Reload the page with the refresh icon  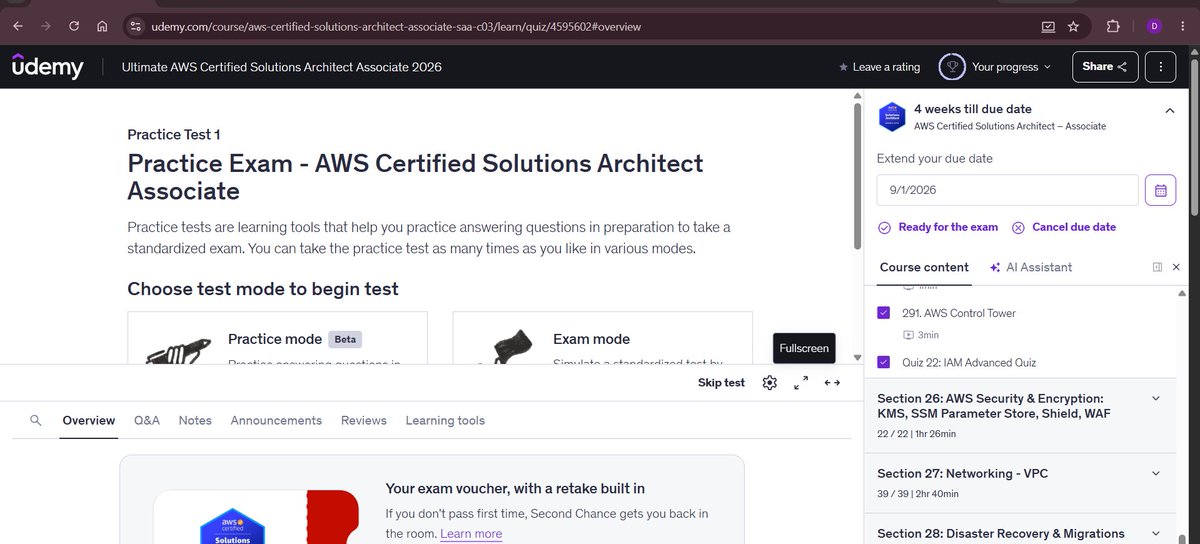point(74,27)
